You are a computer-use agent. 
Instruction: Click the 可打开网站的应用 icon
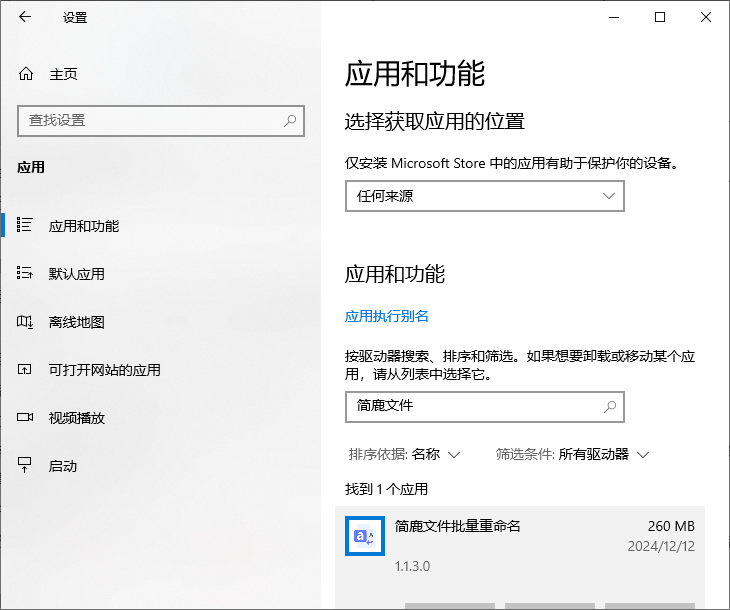coord(24,370)
